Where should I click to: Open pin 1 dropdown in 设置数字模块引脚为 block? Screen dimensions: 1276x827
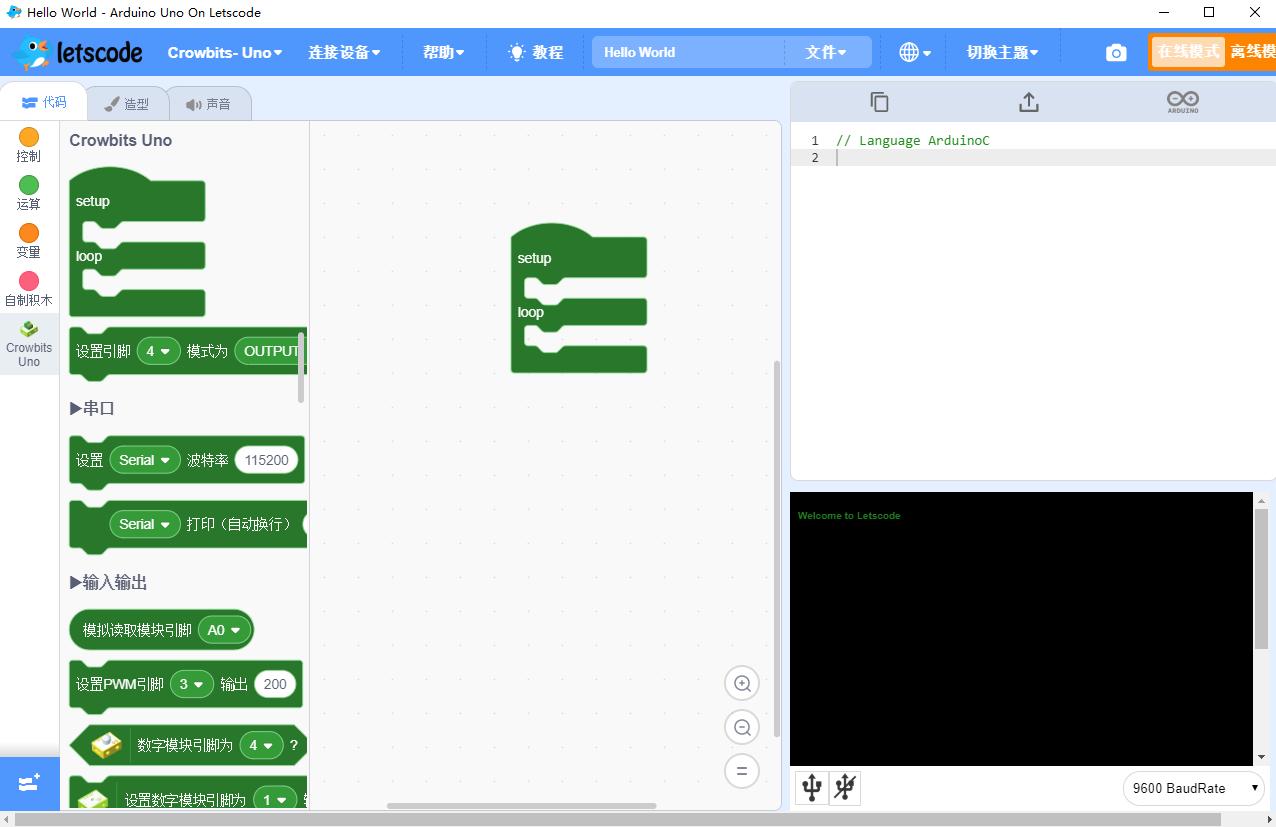(274, 800)
